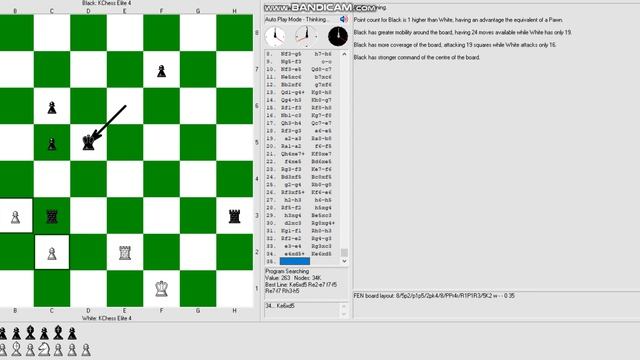The image size is (640, 360).
Task: Select move d2xc3 in the move list
Action: (x=294, y=223)
